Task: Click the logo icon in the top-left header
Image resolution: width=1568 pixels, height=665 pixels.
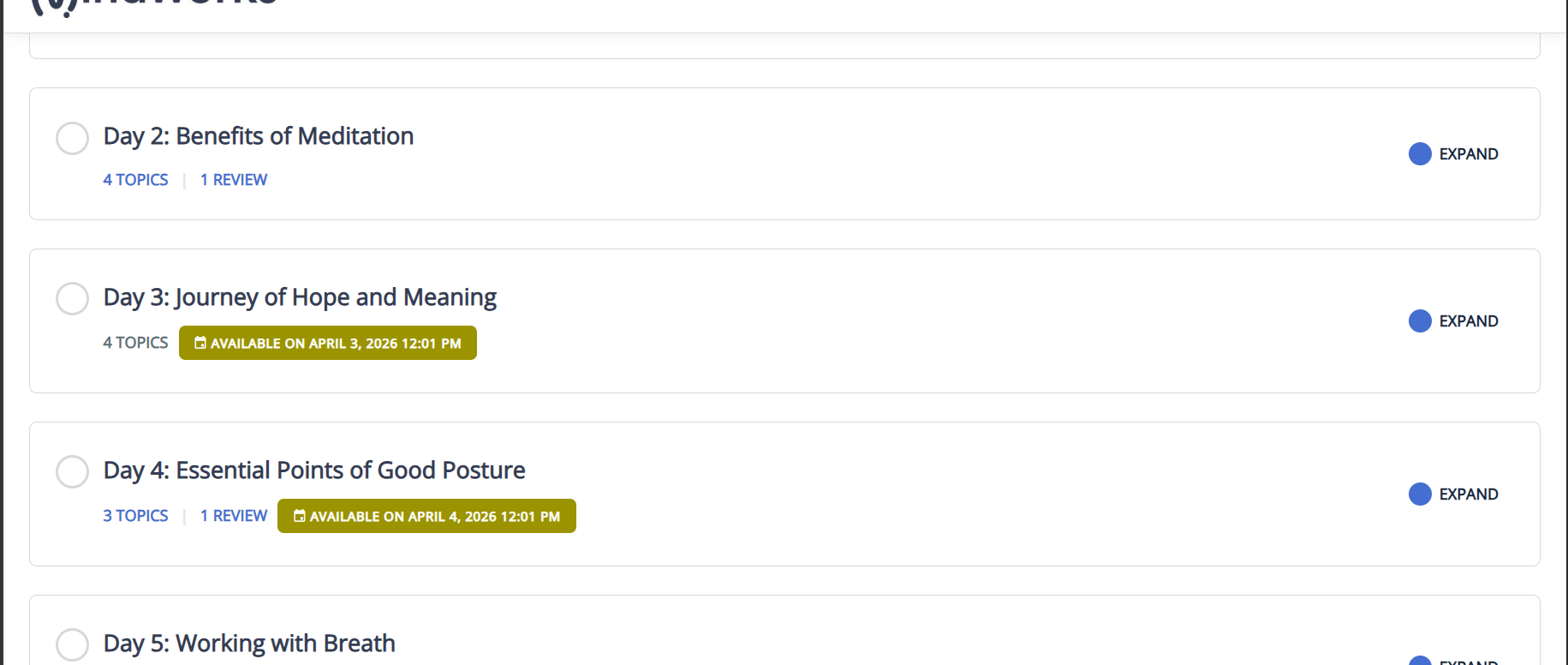Action: (53, 7)
